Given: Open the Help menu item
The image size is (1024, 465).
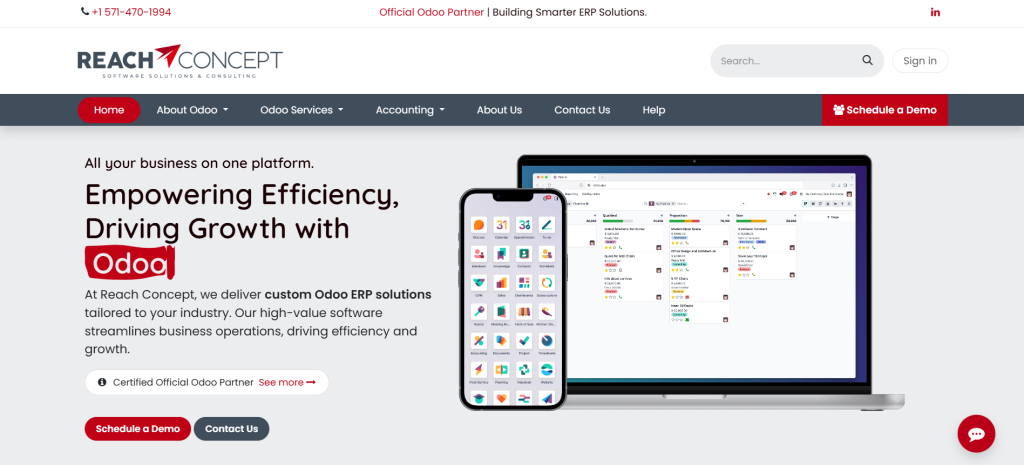Looking at the screenshot, I should pos(654,110).
